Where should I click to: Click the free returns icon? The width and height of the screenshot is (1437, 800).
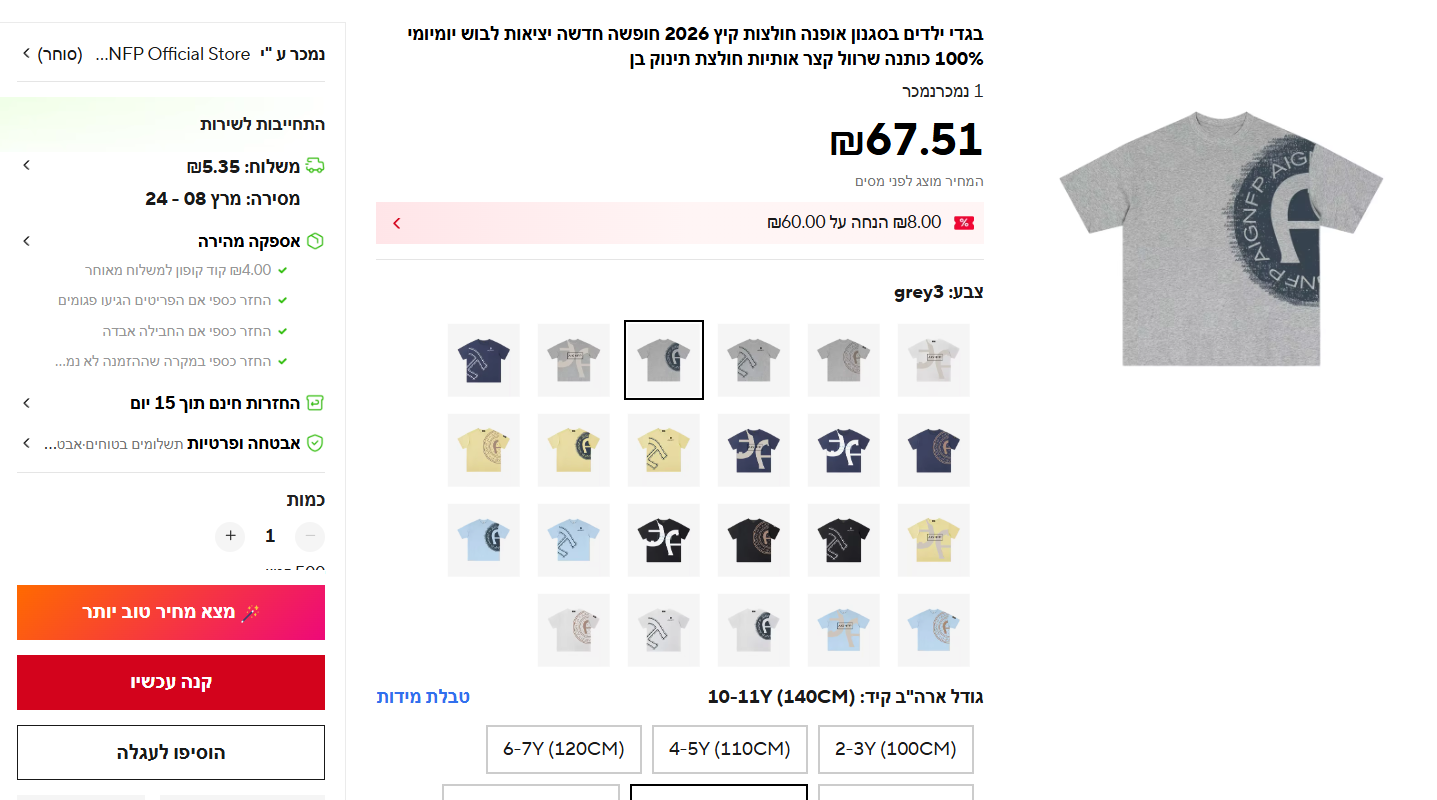coord(315,403)
